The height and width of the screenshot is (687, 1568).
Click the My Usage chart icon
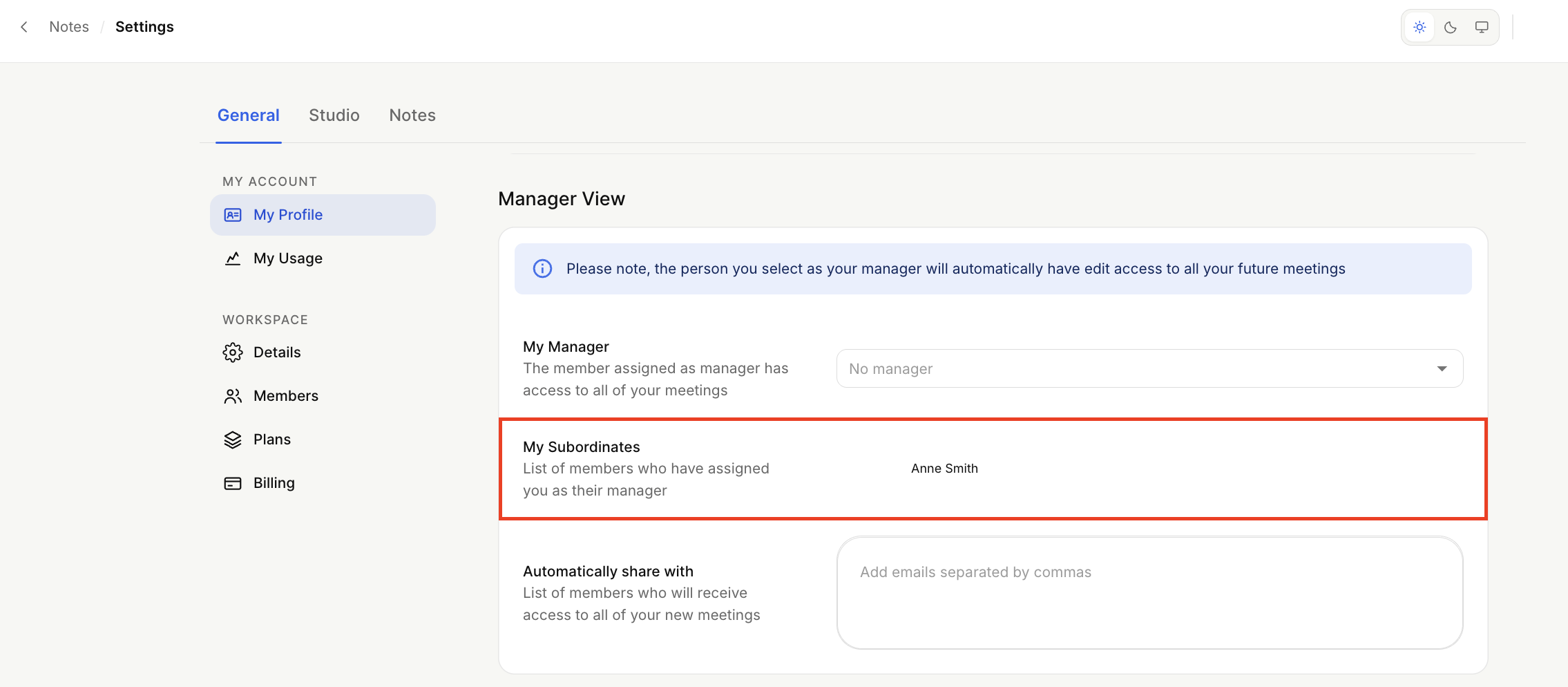[x=233, y=258]
